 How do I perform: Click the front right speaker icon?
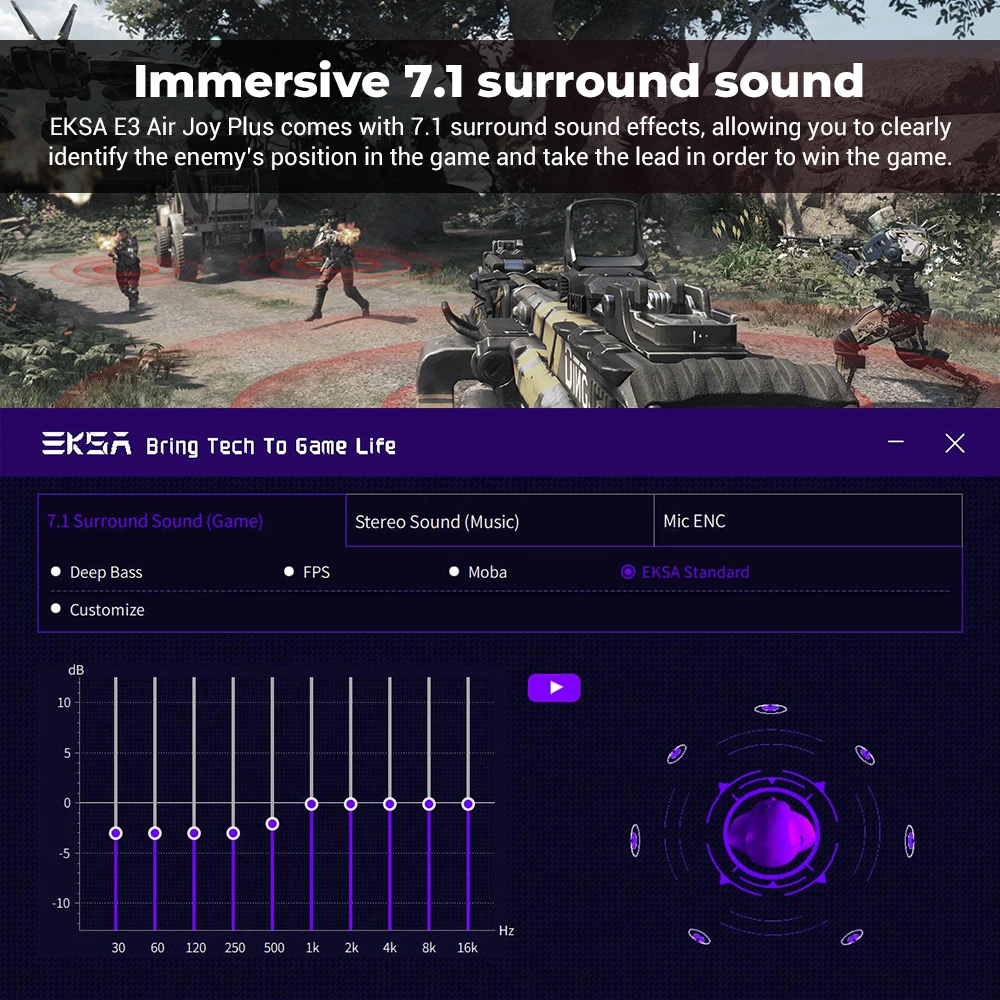tap(865, 755)
